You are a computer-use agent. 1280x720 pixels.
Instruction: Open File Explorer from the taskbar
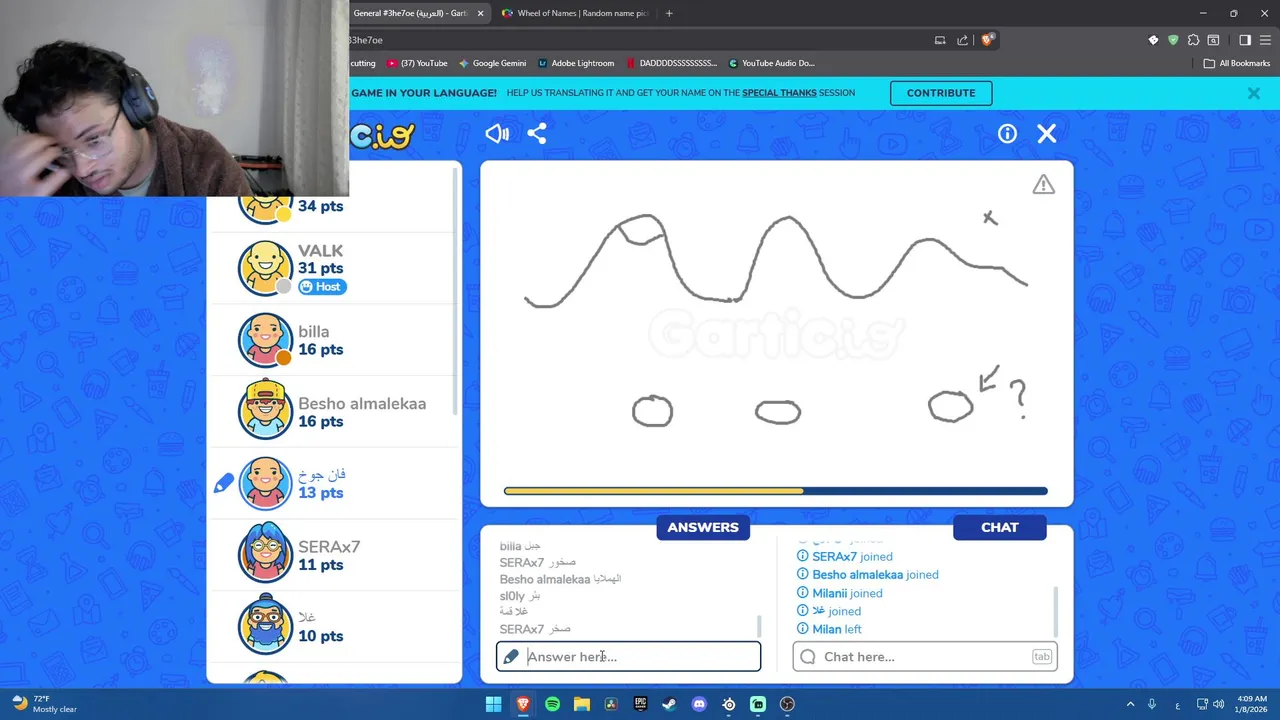[582, 704]
